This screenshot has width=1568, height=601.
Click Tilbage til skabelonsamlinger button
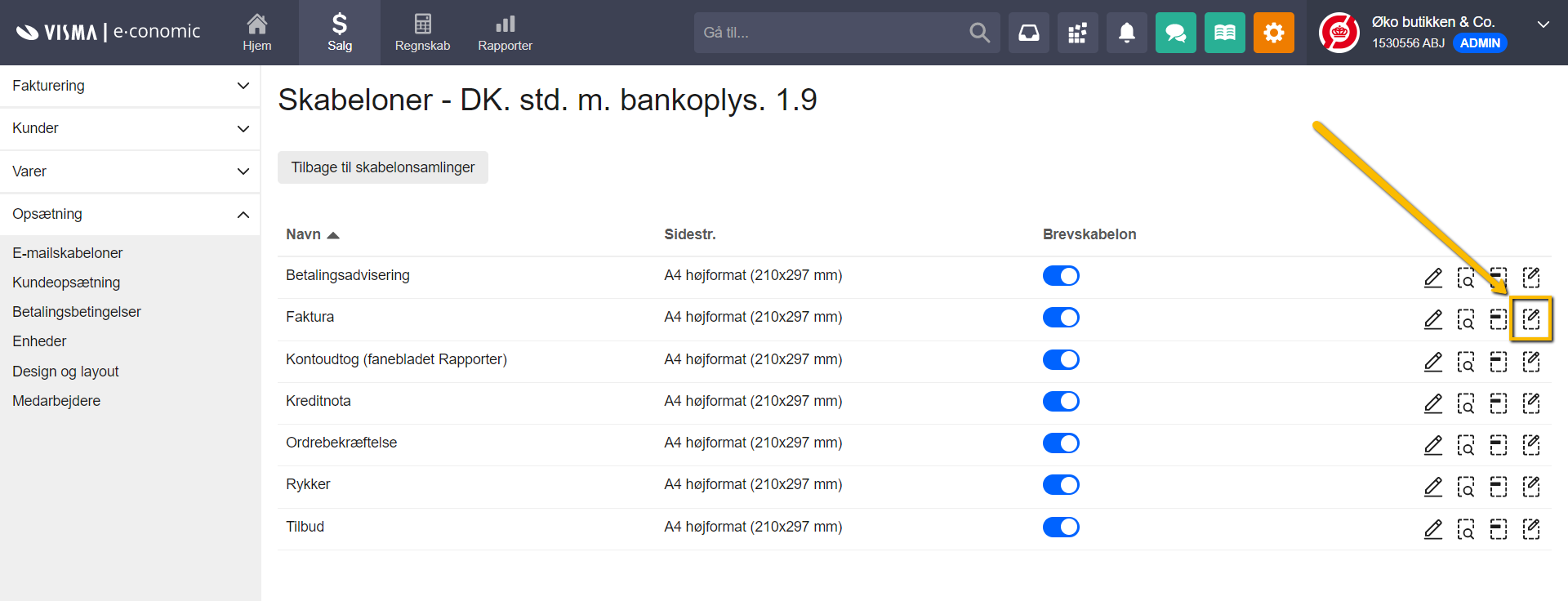pyautogui.click(x=382, y=167)
